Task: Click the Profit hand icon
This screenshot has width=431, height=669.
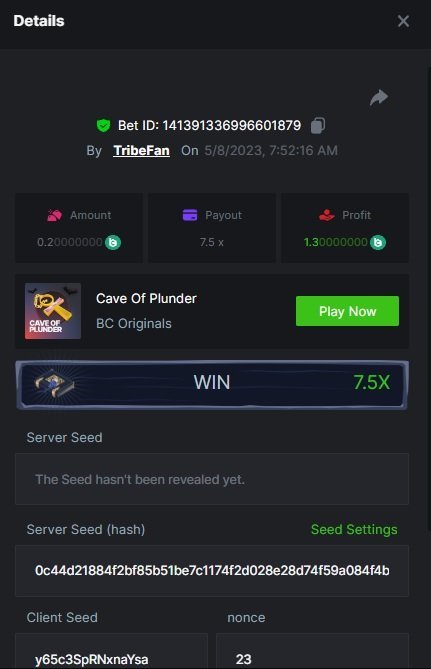Action: pyautogui.click(x=327, y=215)
